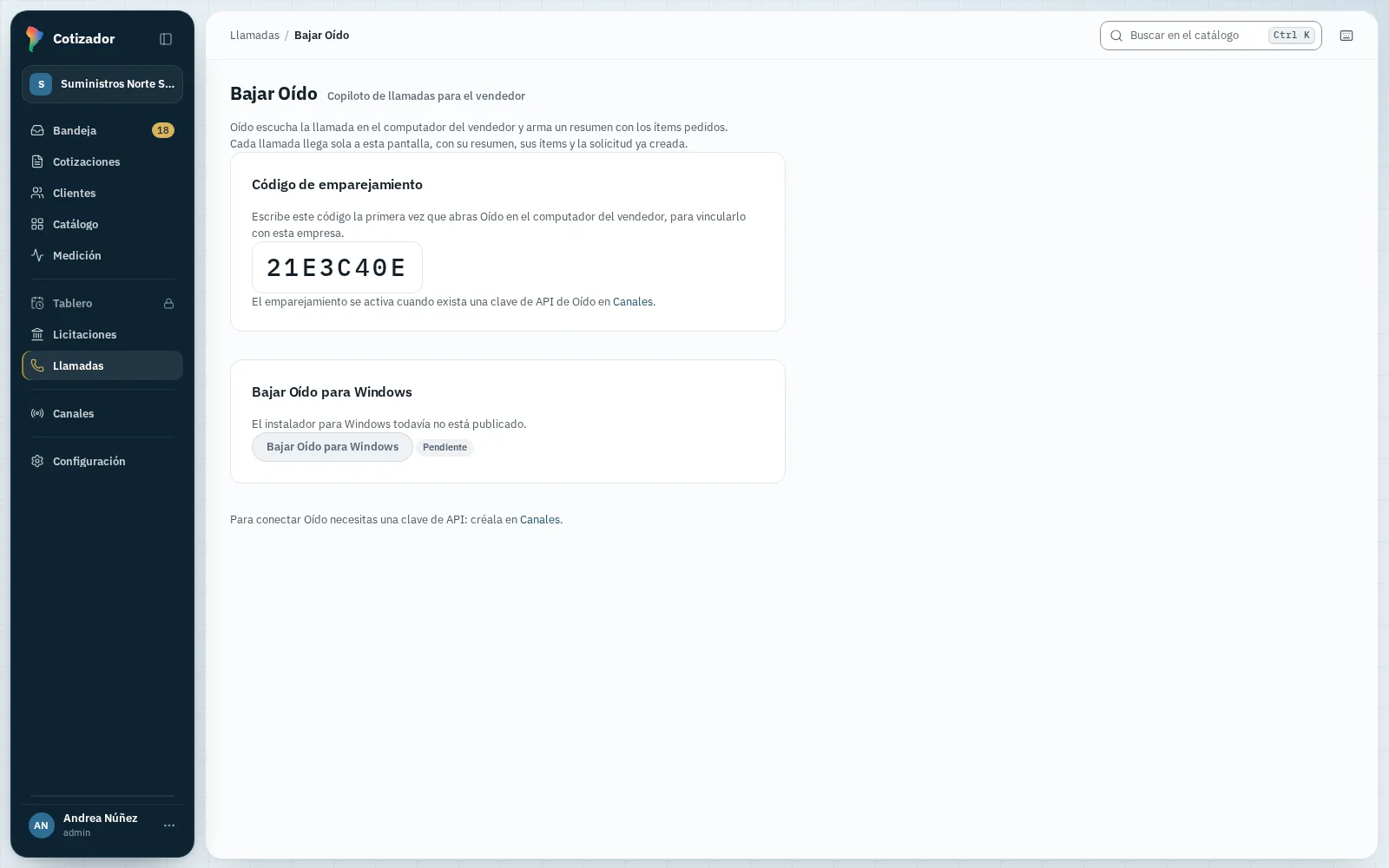Collapse the sidebar with the panel icon
The width and height of the screenshot is (1389, 868).
coord(166,39)
